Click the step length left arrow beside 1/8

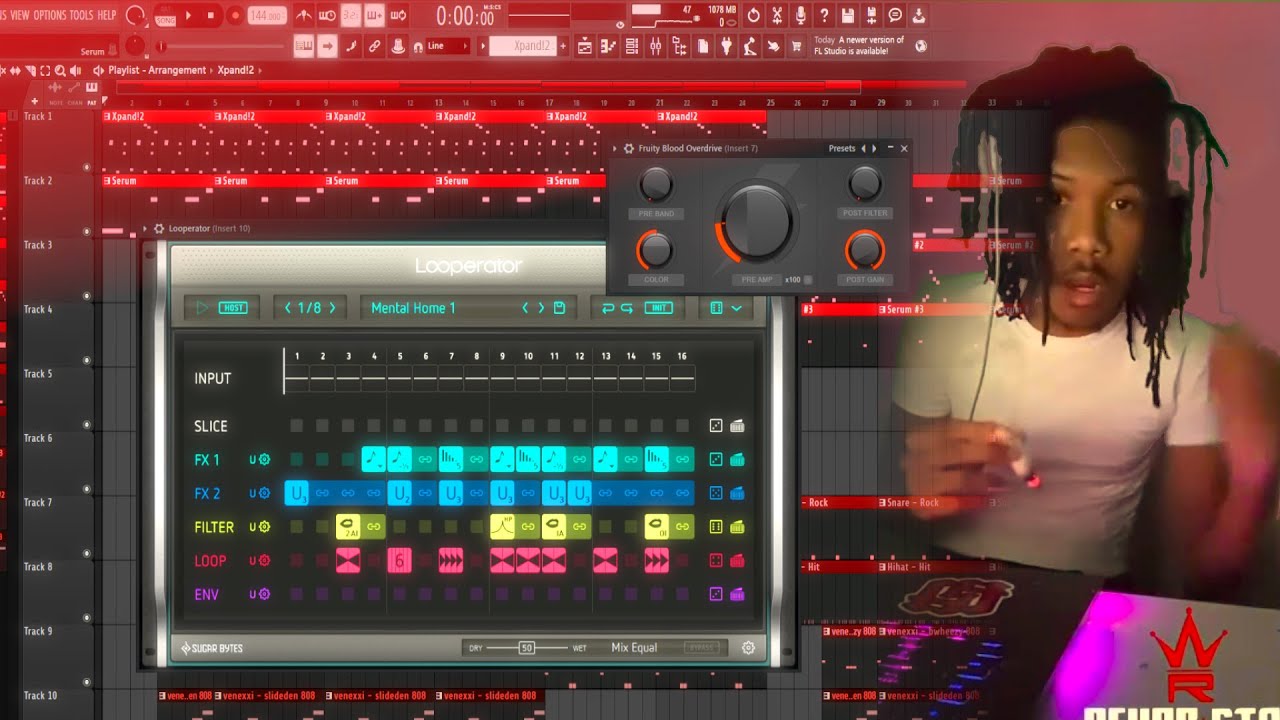[288, 308]
